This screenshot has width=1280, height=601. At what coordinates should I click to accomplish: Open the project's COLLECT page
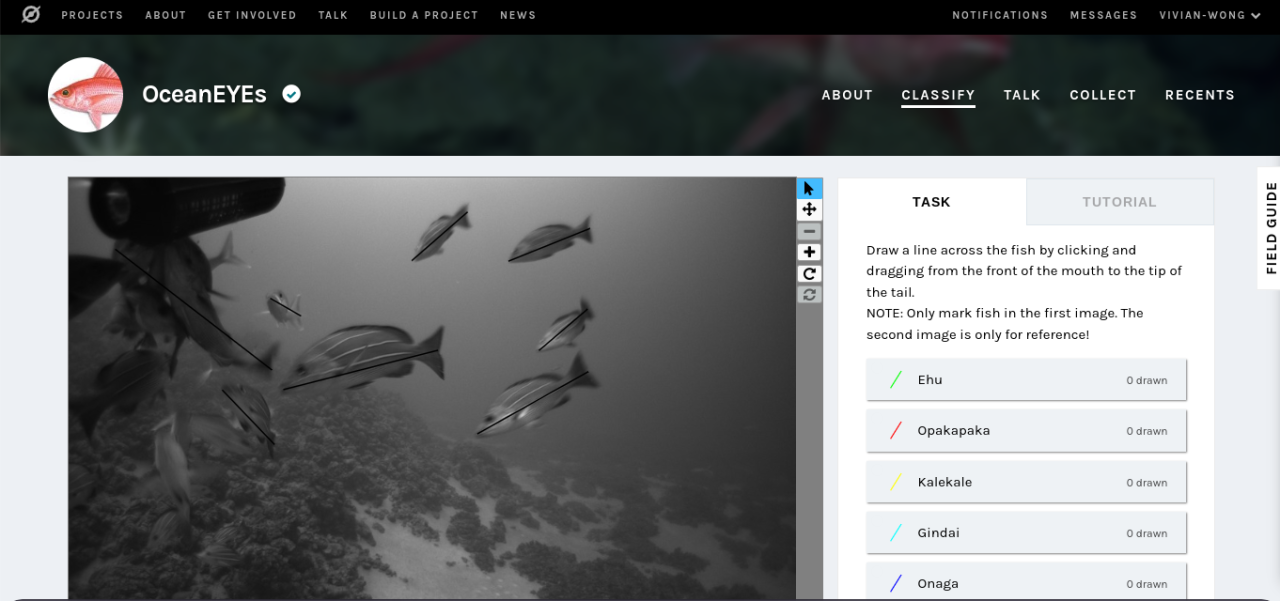coord(1103,95)
